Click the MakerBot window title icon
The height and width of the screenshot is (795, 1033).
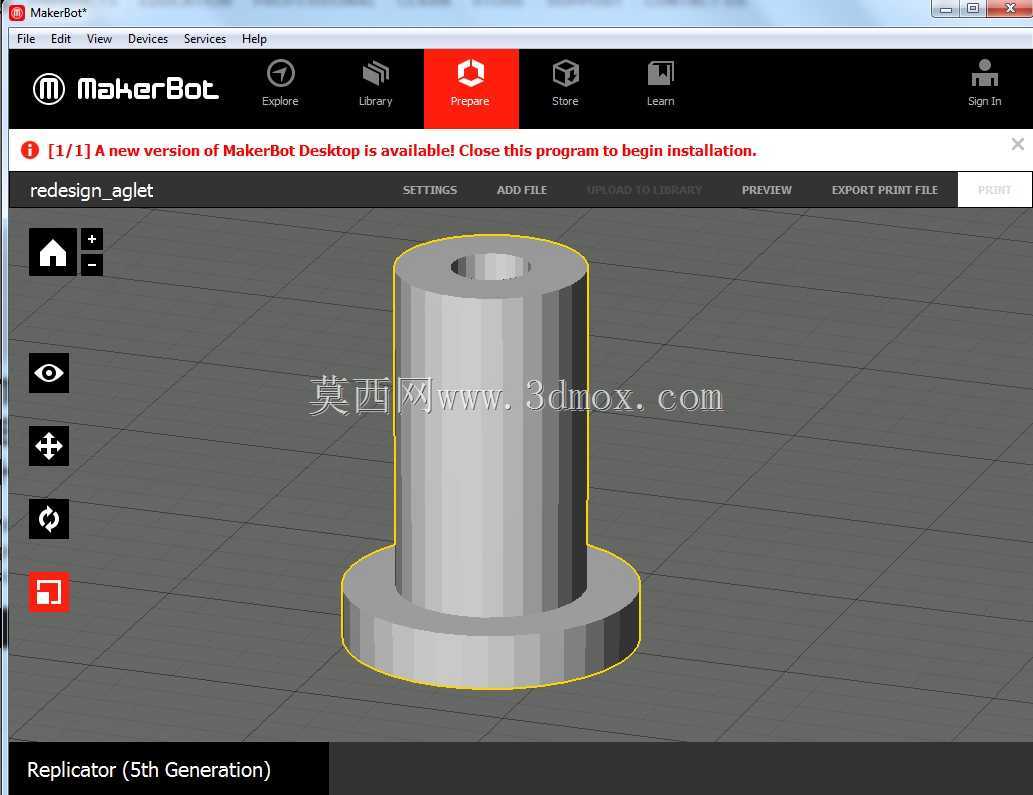click(x=17, y=13)
